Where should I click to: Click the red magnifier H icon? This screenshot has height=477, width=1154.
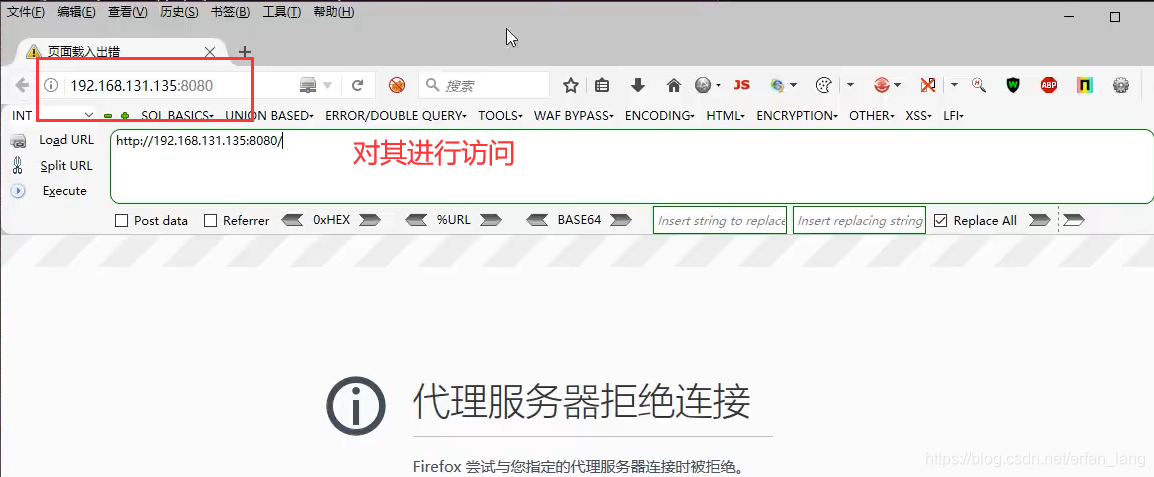tap(978, 85)
